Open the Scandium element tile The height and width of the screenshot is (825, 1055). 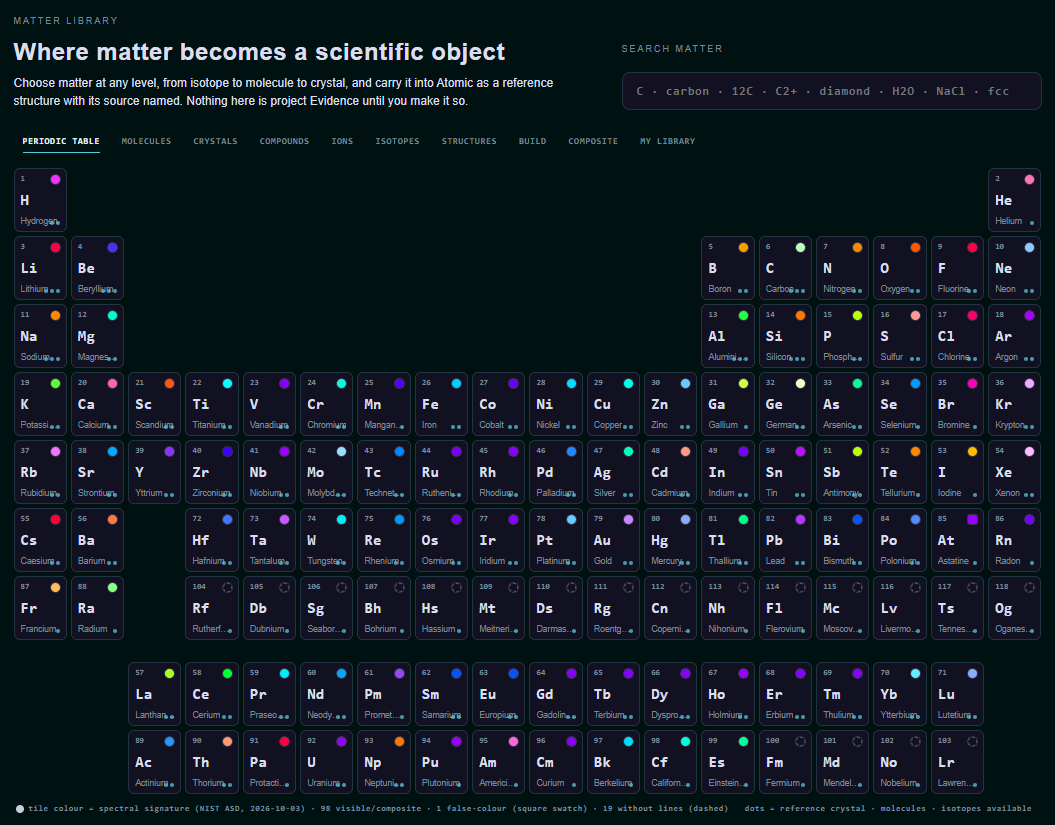[x=155, y=404]
